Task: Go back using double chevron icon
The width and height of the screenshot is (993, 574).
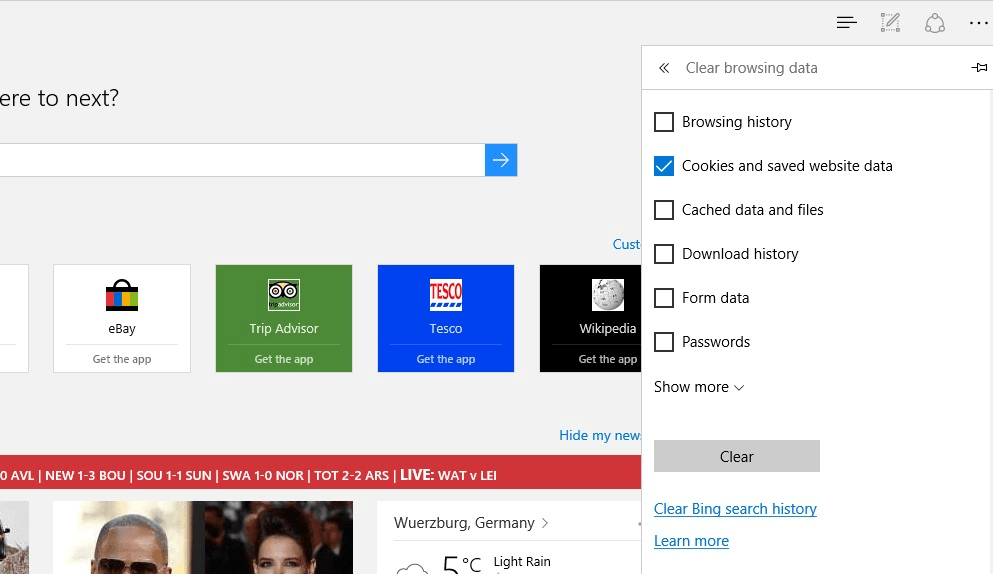Action: pos(664,68)
